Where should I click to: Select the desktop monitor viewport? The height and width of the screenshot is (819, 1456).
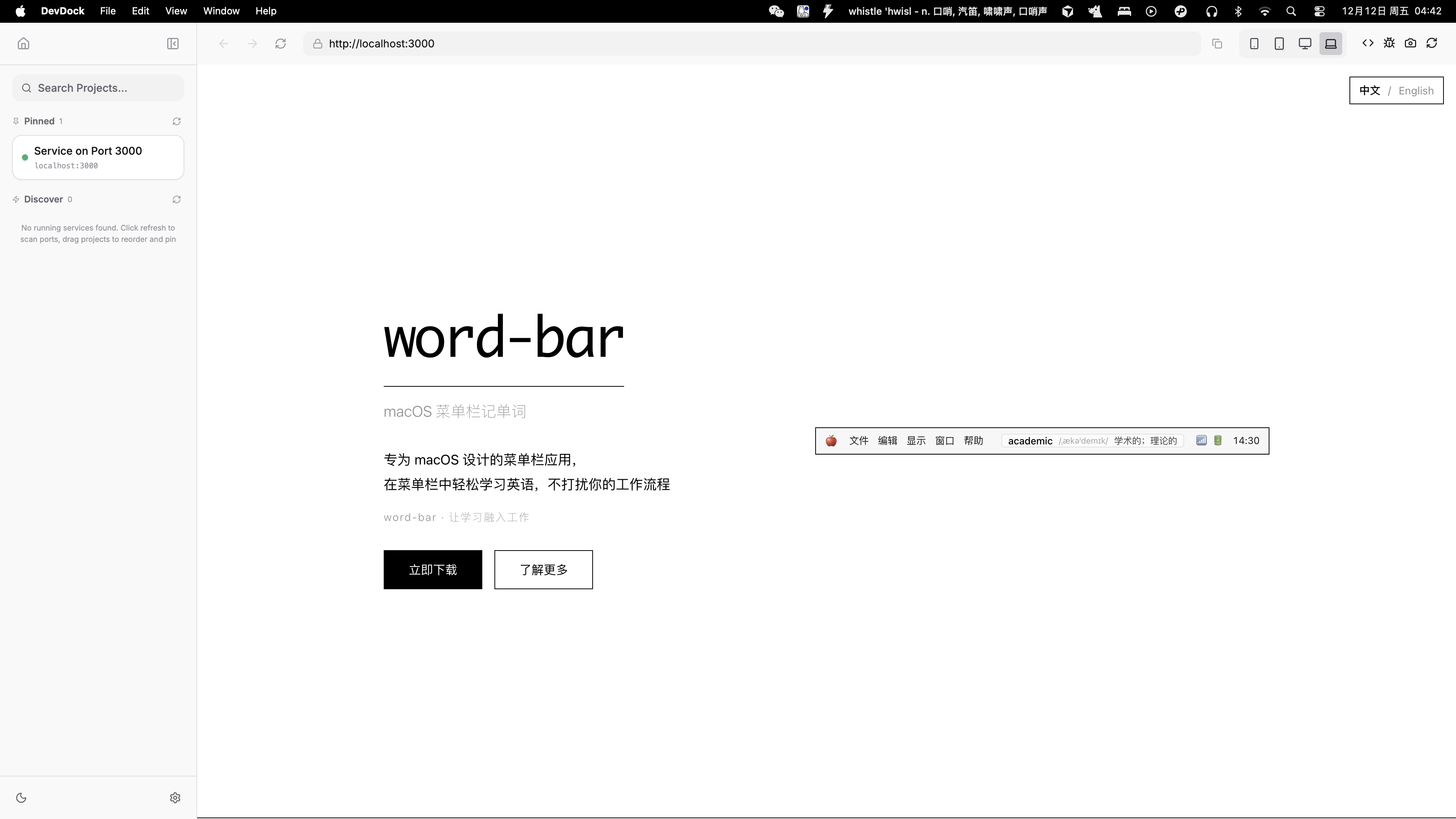coord(1304,44)
